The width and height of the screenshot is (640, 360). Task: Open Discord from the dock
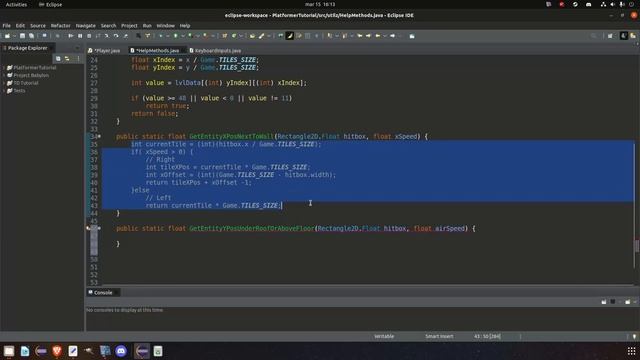click(121, 351)
